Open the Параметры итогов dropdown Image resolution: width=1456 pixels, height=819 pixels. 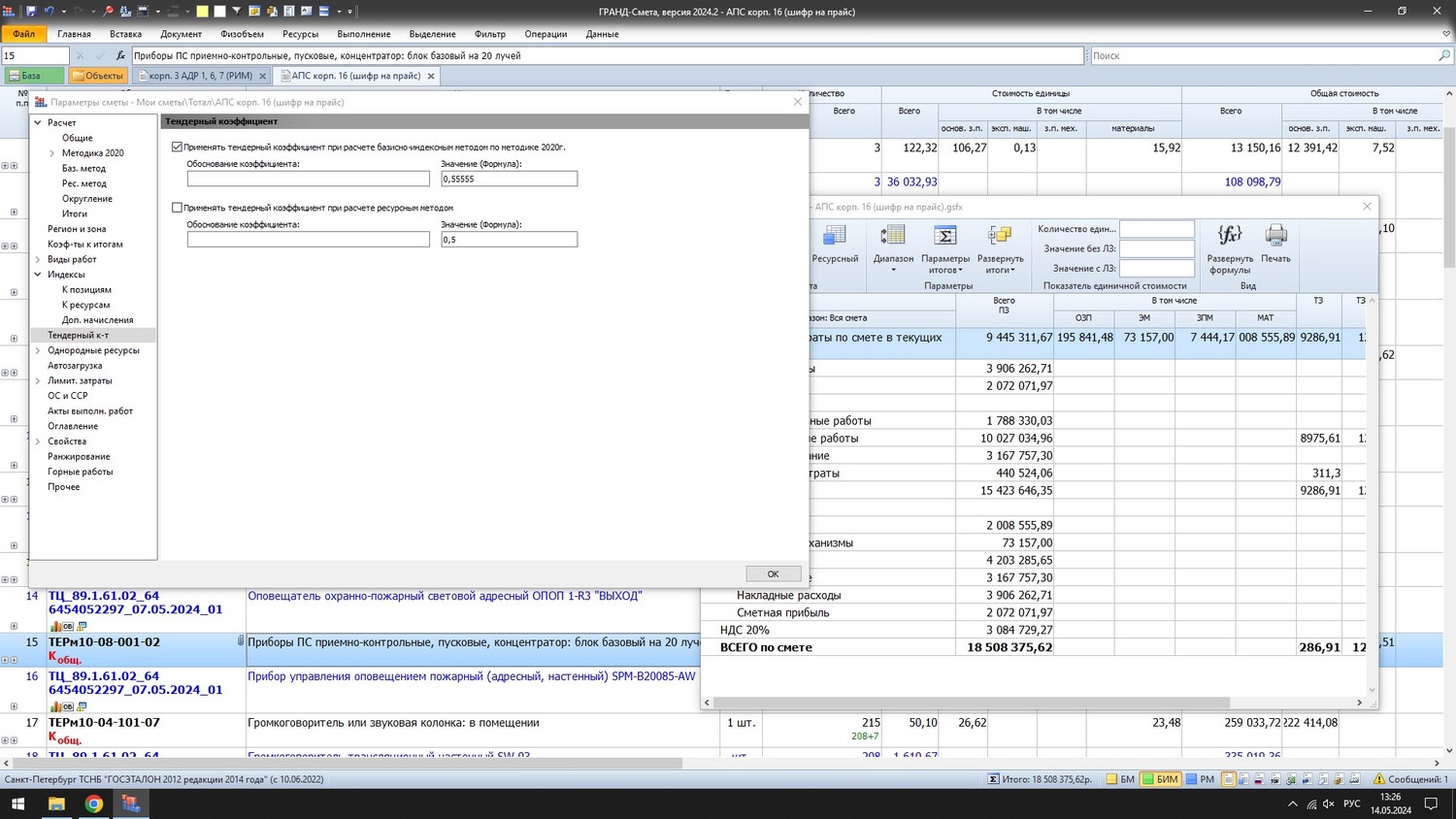[x=944, y=264]
